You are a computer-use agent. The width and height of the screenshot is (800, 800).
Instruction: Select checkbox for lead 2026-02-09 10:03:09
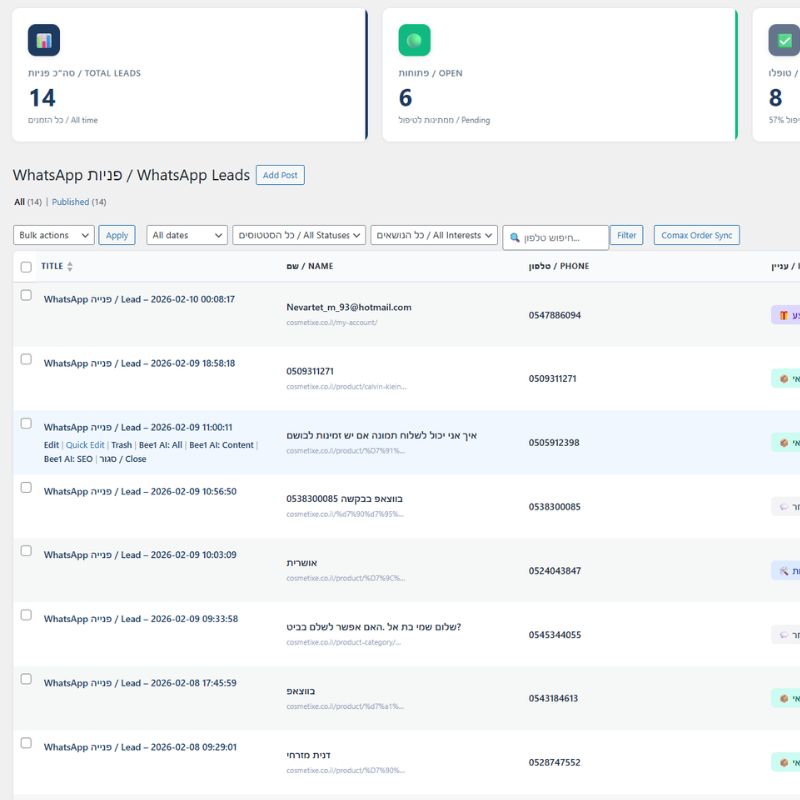click(x=26, y=551)
